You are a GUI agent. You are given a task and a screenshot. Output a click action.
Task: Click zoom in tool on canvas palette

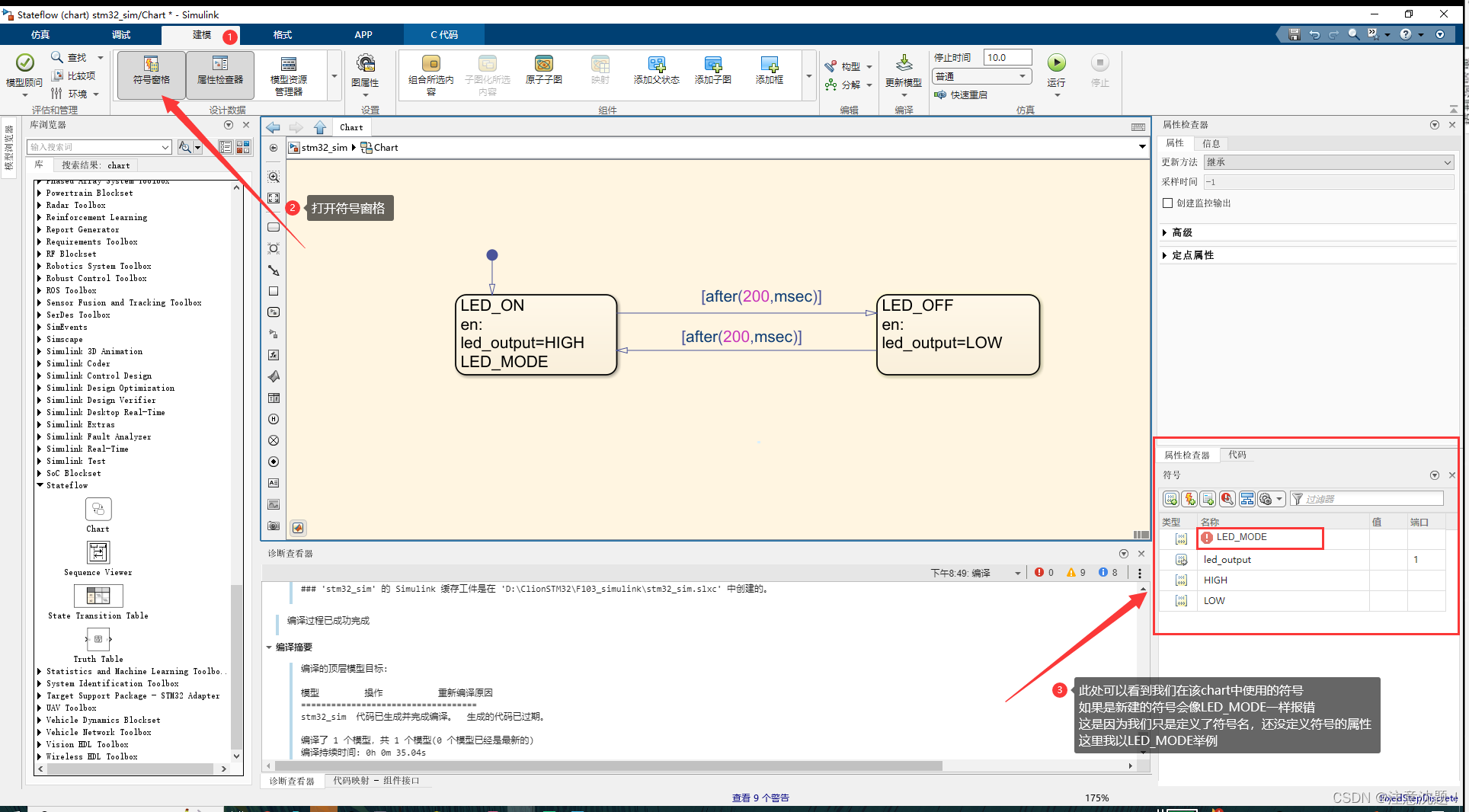[x=274, y=177]
